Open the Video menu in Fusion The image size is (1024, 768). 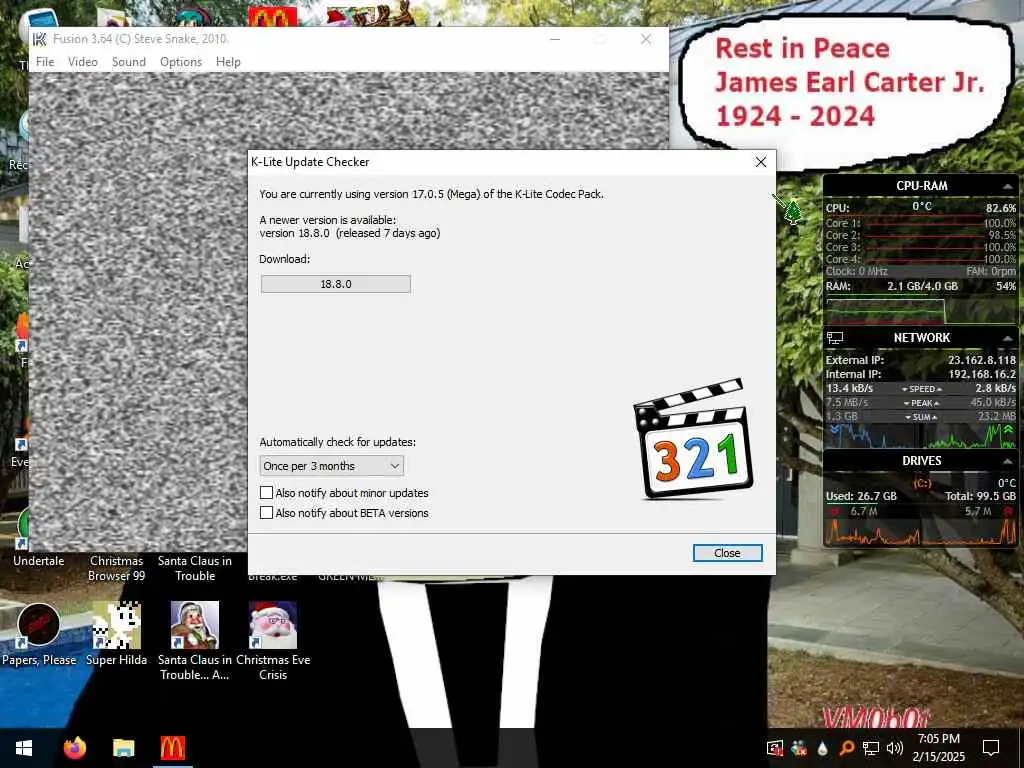(82, 61)
